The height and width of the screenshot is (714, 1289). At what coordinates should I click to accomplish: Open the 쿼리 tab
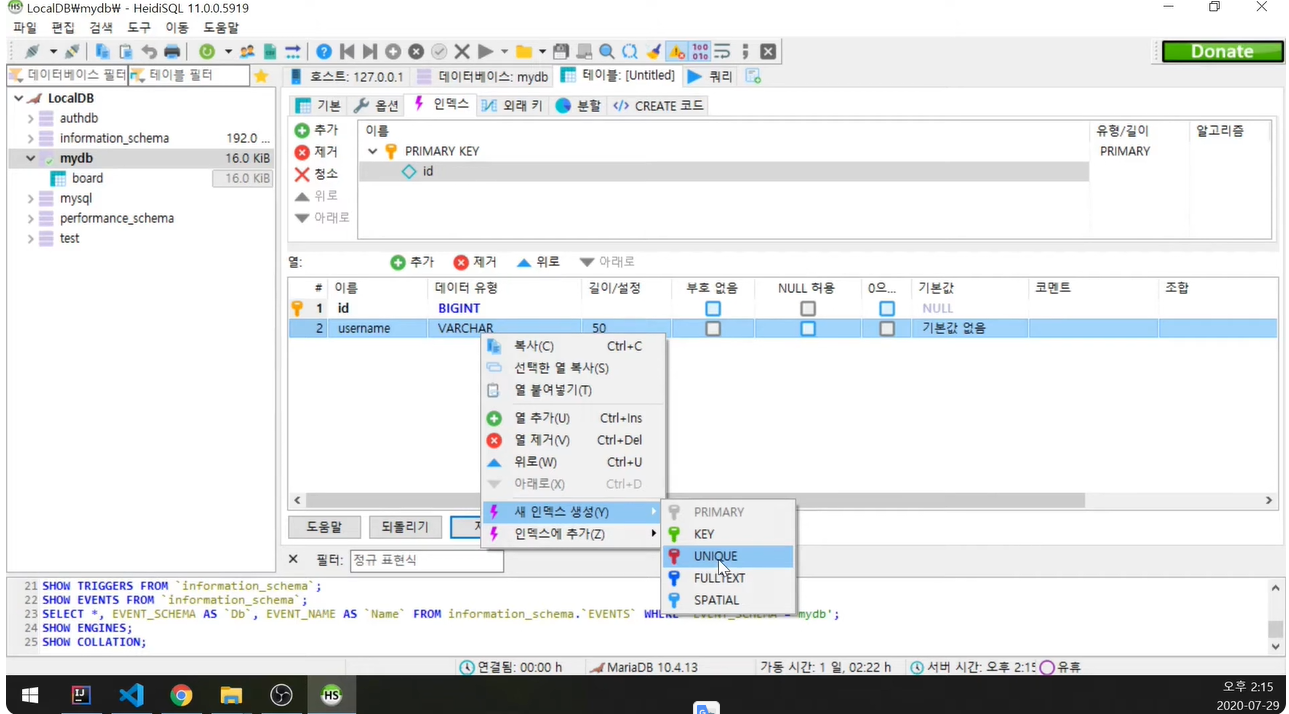coord(710,76)
